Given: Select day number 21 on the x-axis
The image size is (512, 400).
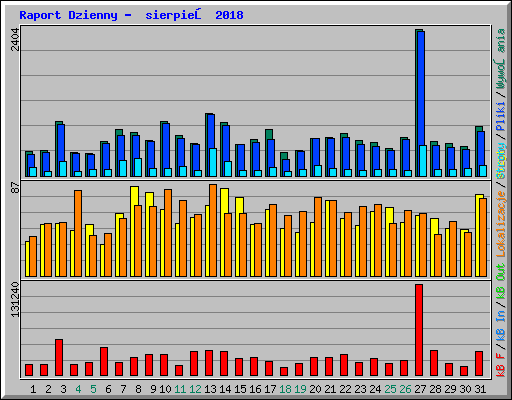Looking at the screenshot, I should pos(330,389).
